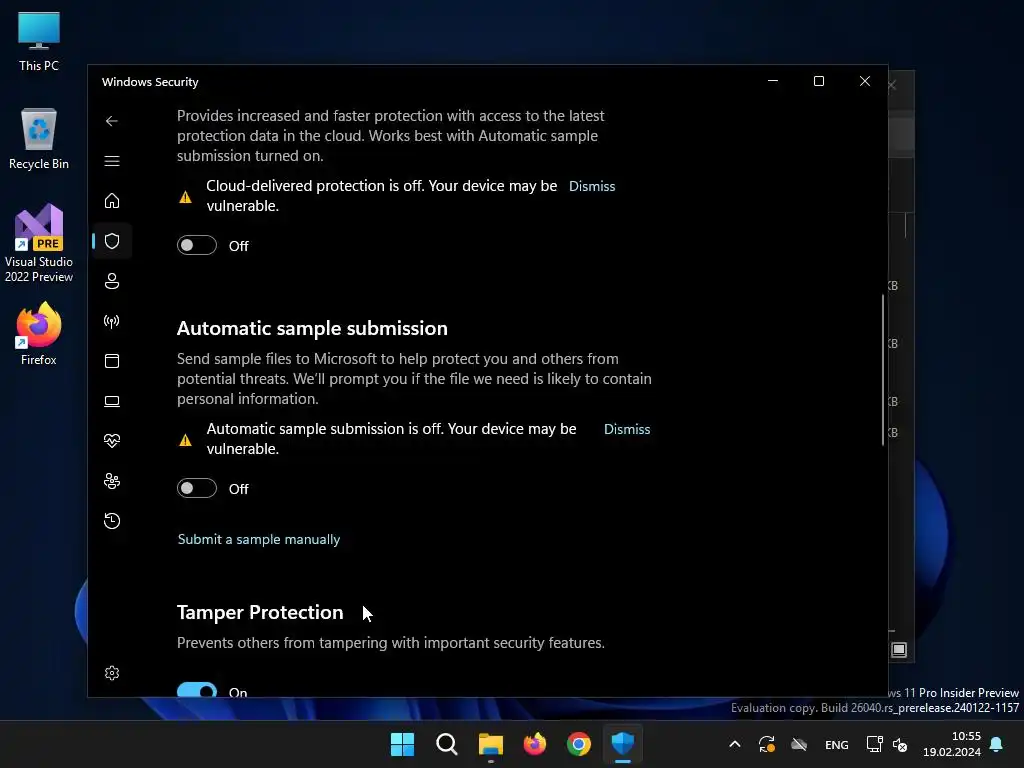This screenshot has height=768, width=1024.
Task: Maximize the Windows Security window
Action: click(x=818, y=81)
